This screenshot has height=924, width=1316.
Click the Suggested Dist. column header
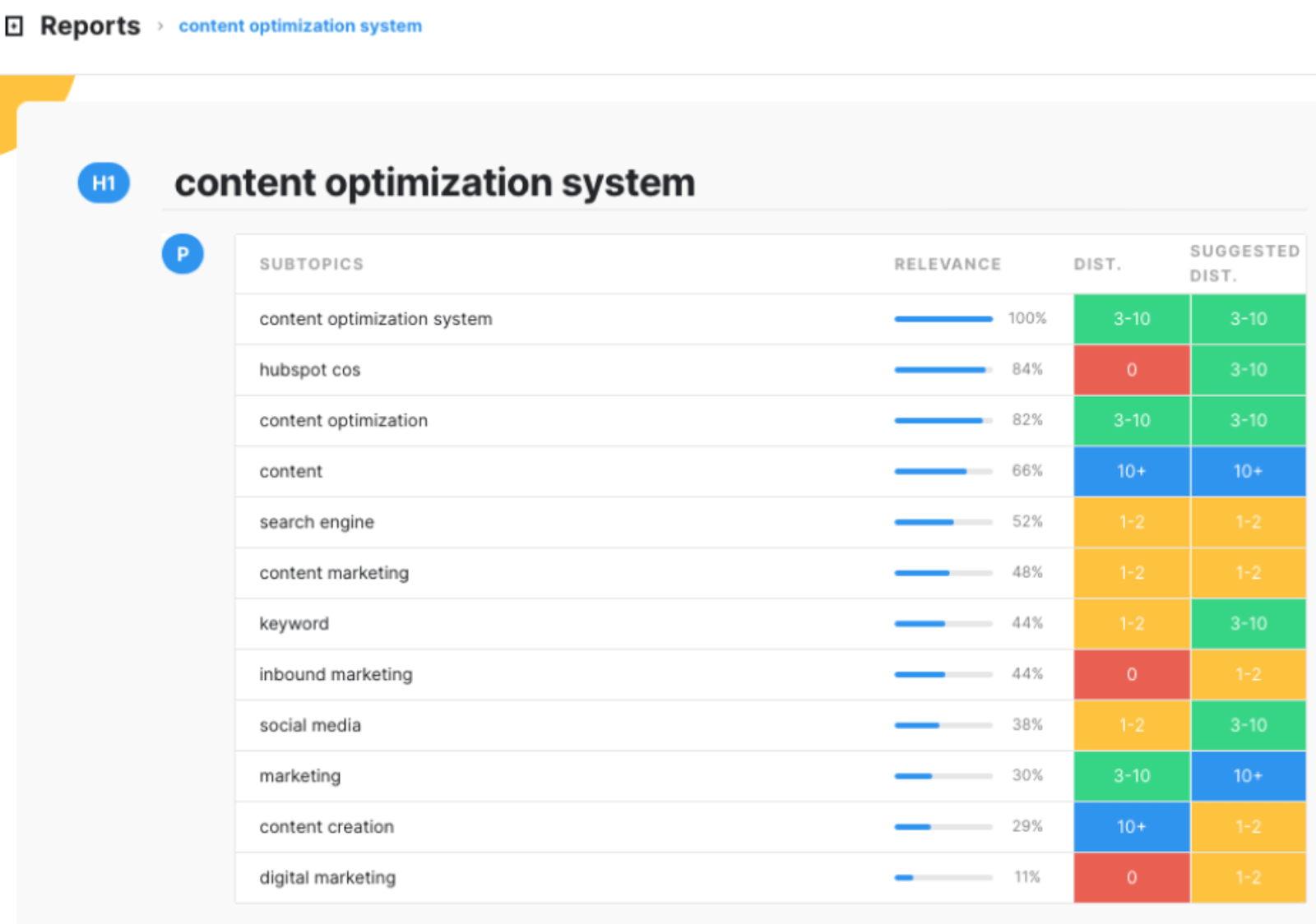click(x=1244, y=263)
